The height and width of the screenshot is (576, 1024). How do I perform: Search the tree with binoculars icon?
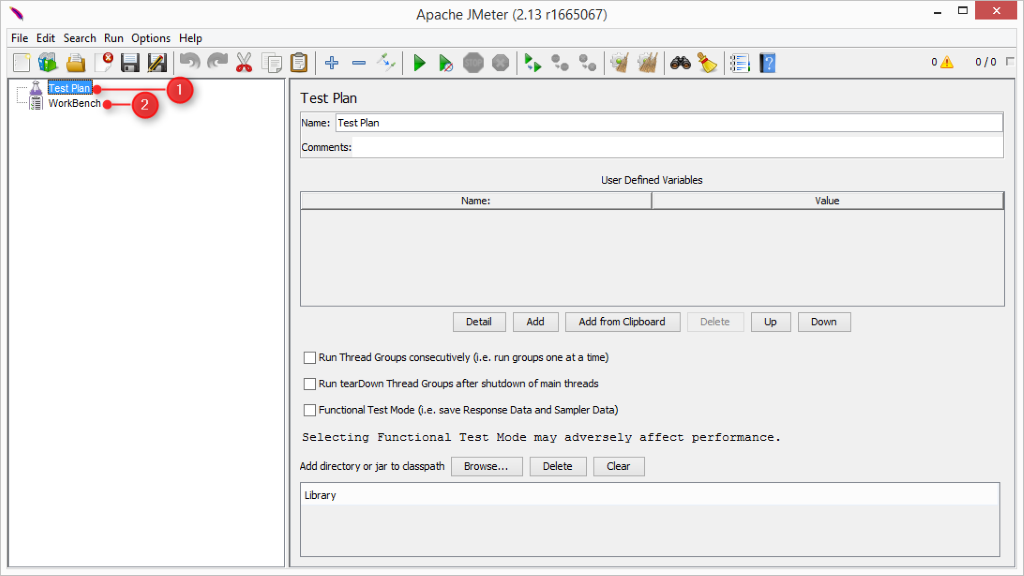pos(680,63)
